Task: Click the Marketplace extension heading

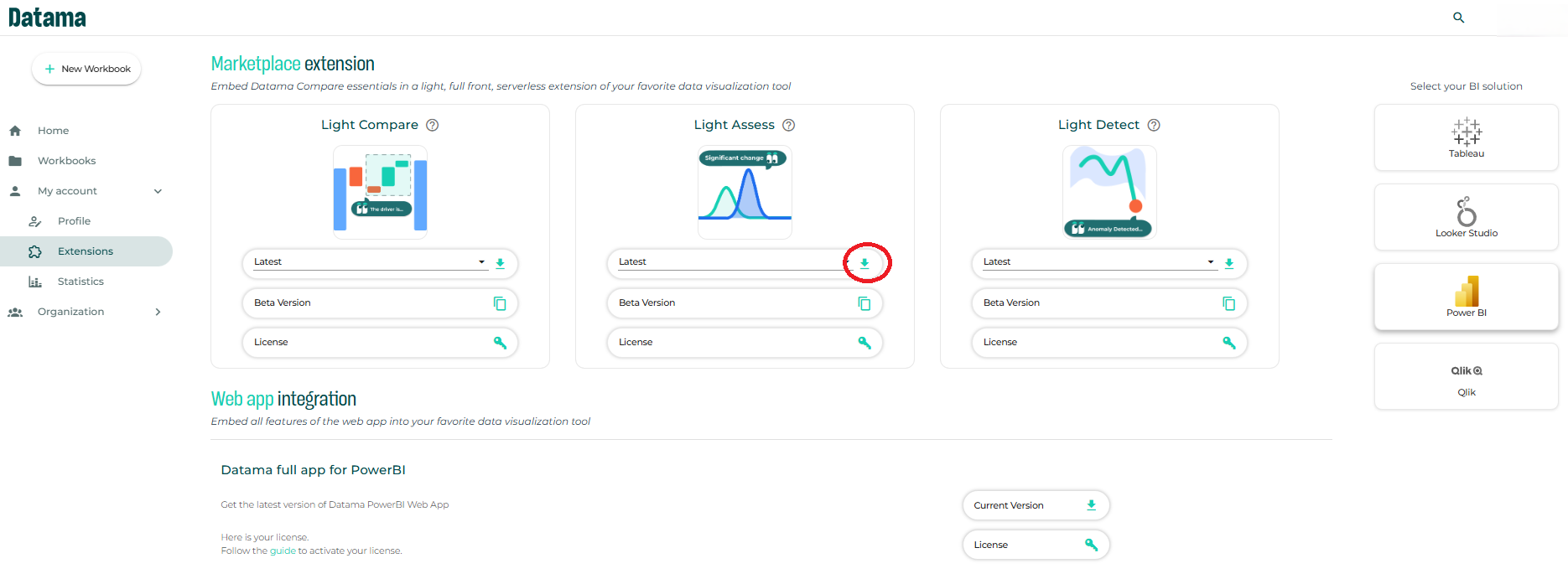Action: coord(293,64)
